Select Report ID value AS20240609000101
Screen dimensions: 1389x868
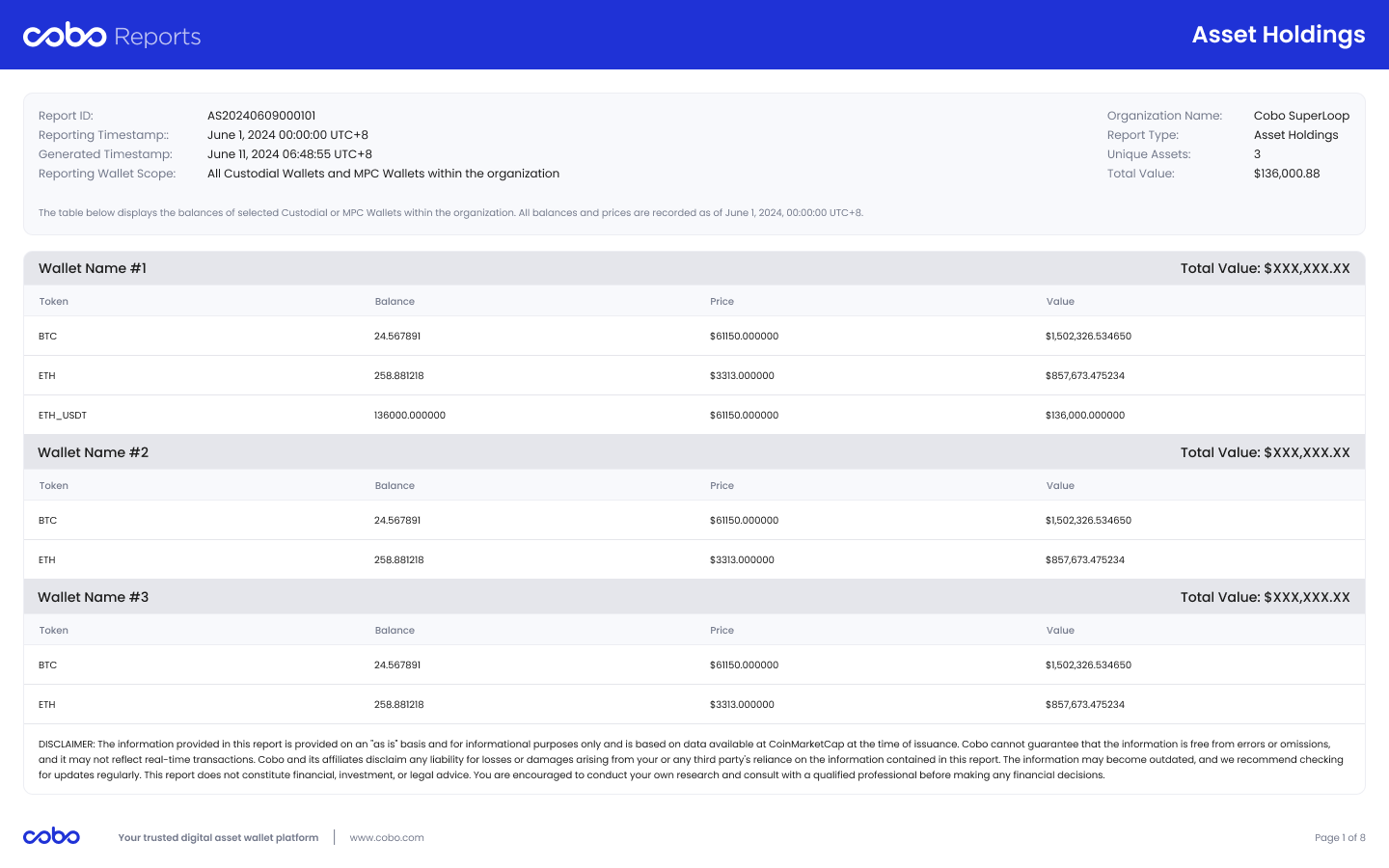pos(261,116)
